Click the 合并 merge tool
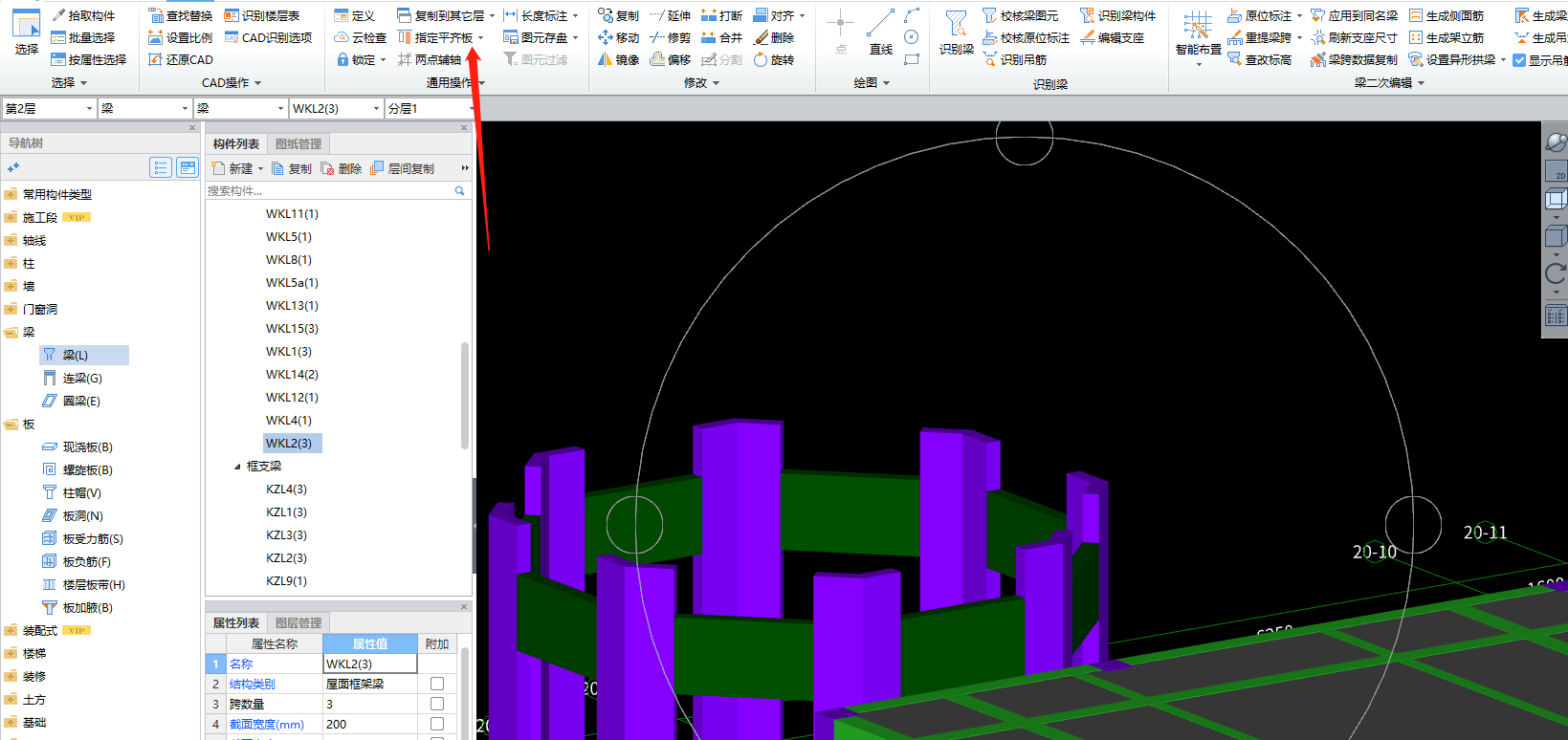The height and width of the screenshot is (740, 1568). [721, 37]
